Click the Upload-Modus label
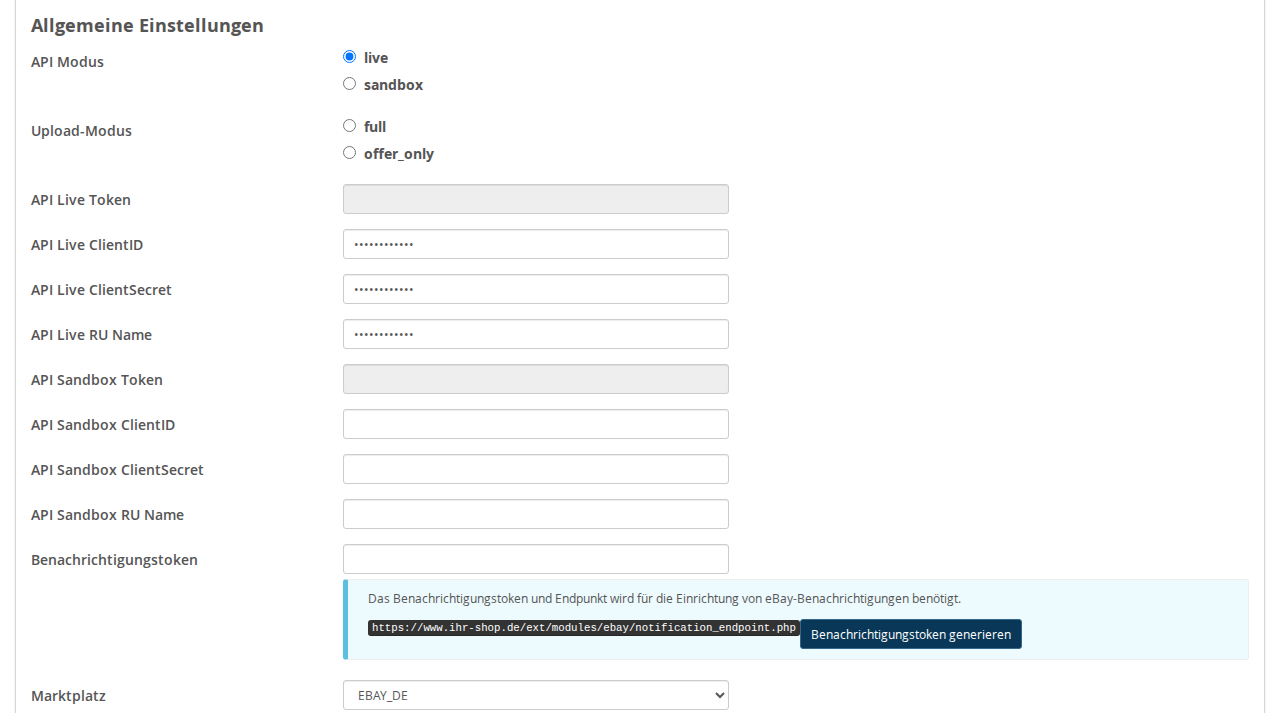Image resolution: width=1280 pixels, height=713 pixels. click(x=81, y=131)
